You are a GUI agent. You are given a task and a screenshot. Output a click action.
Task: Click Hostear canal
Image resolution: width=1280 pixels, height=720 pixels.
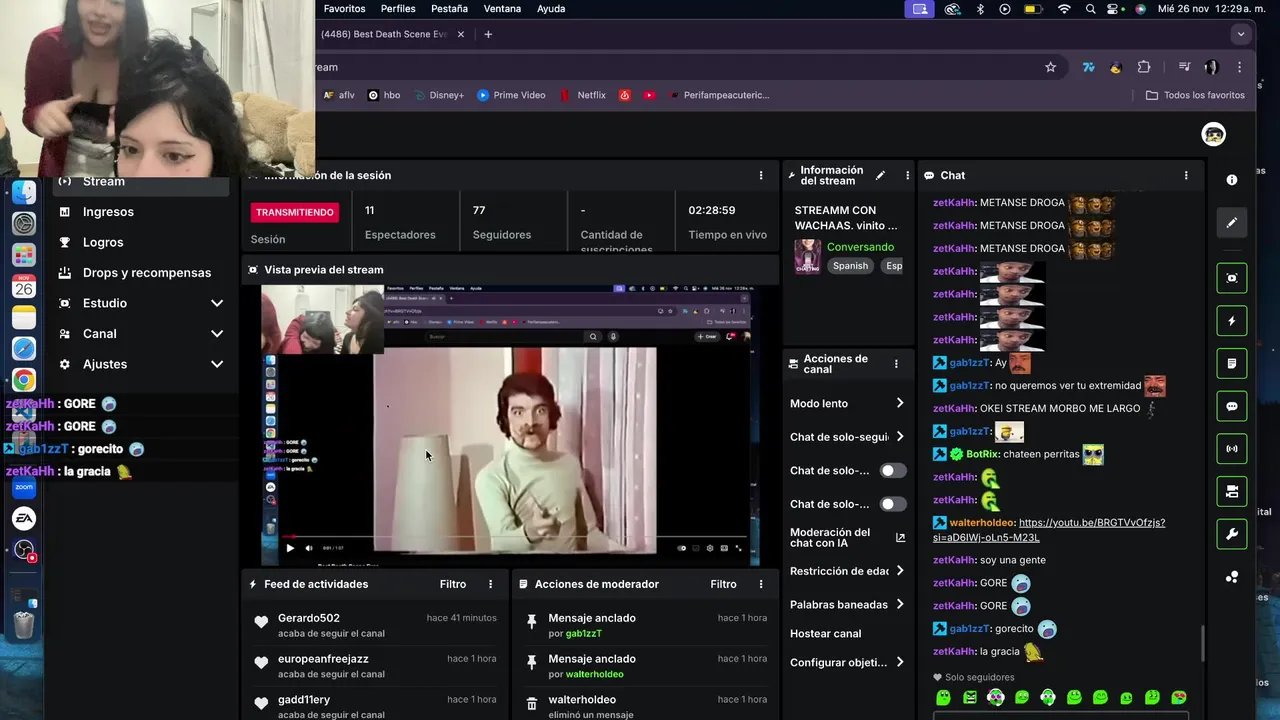coord(825,633)
